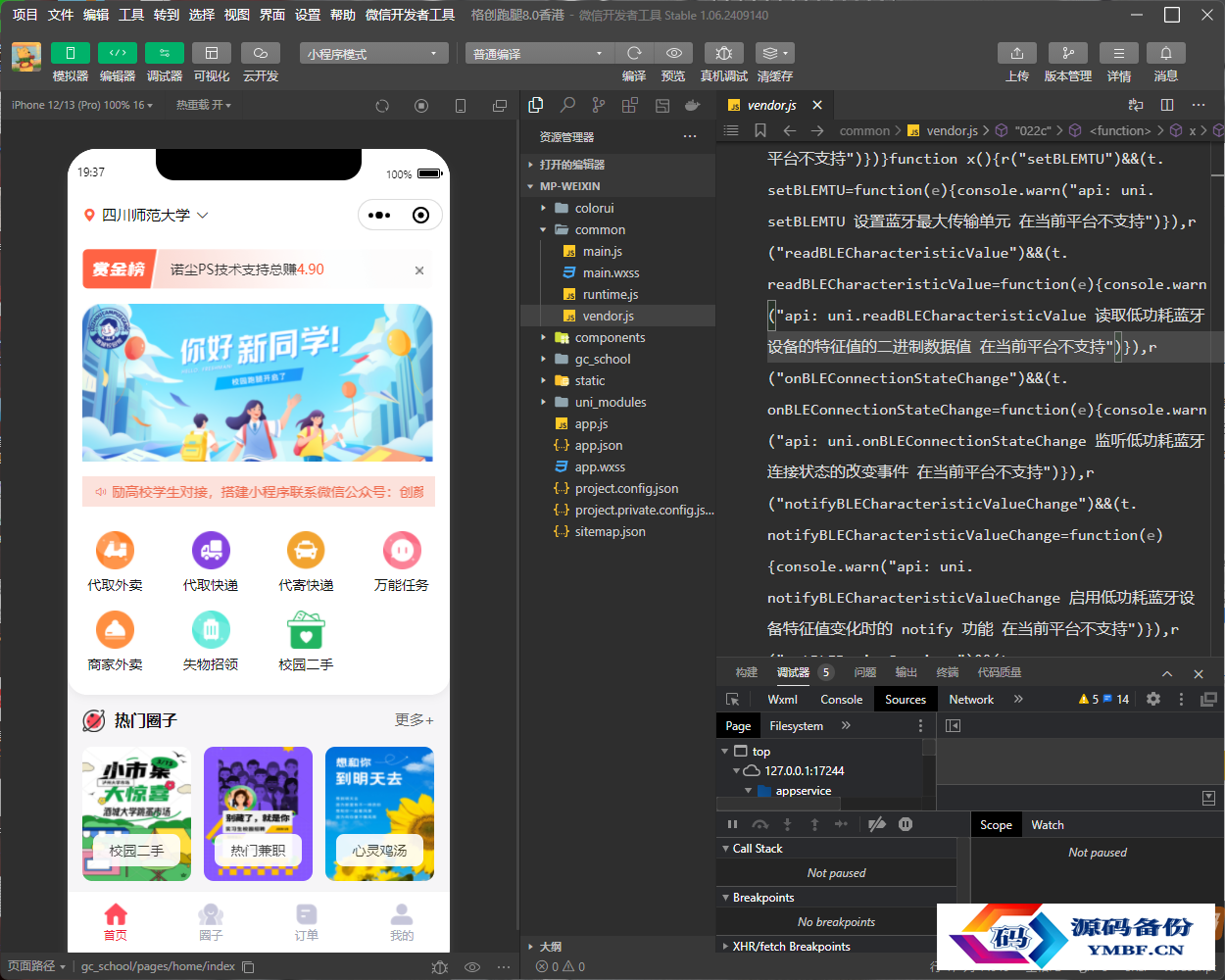The width and height of the screenshot is (1225, 980).
Task: Open the 可视化 visual panel
Action: click(x=211, y=53)
